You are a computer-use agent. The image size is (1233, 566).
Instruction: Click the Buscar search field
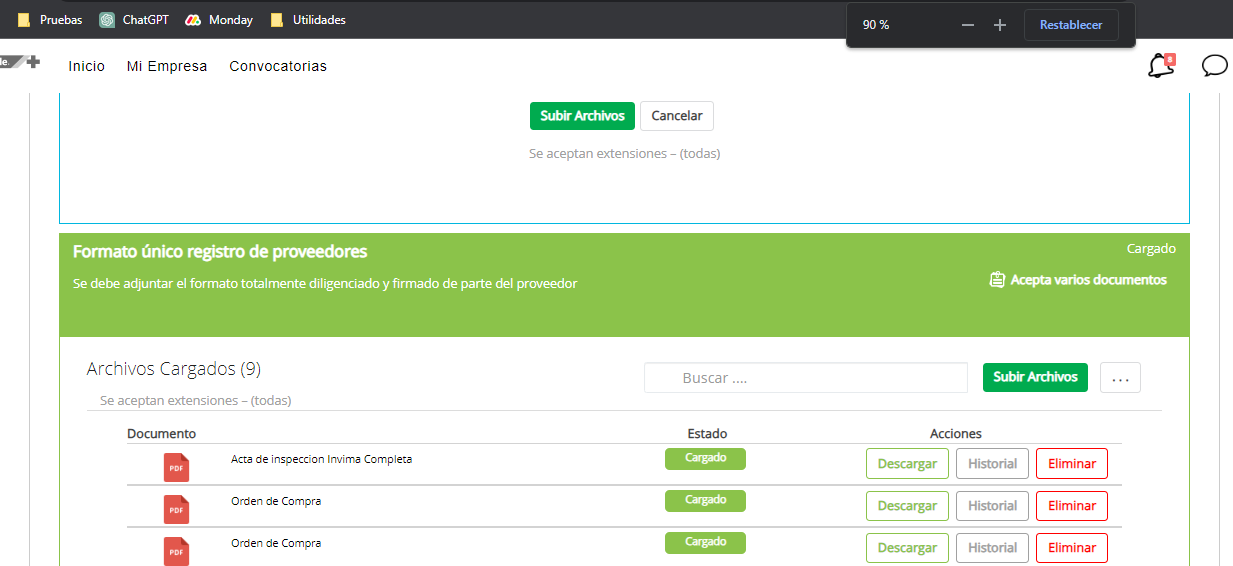(x=805, y=378)
